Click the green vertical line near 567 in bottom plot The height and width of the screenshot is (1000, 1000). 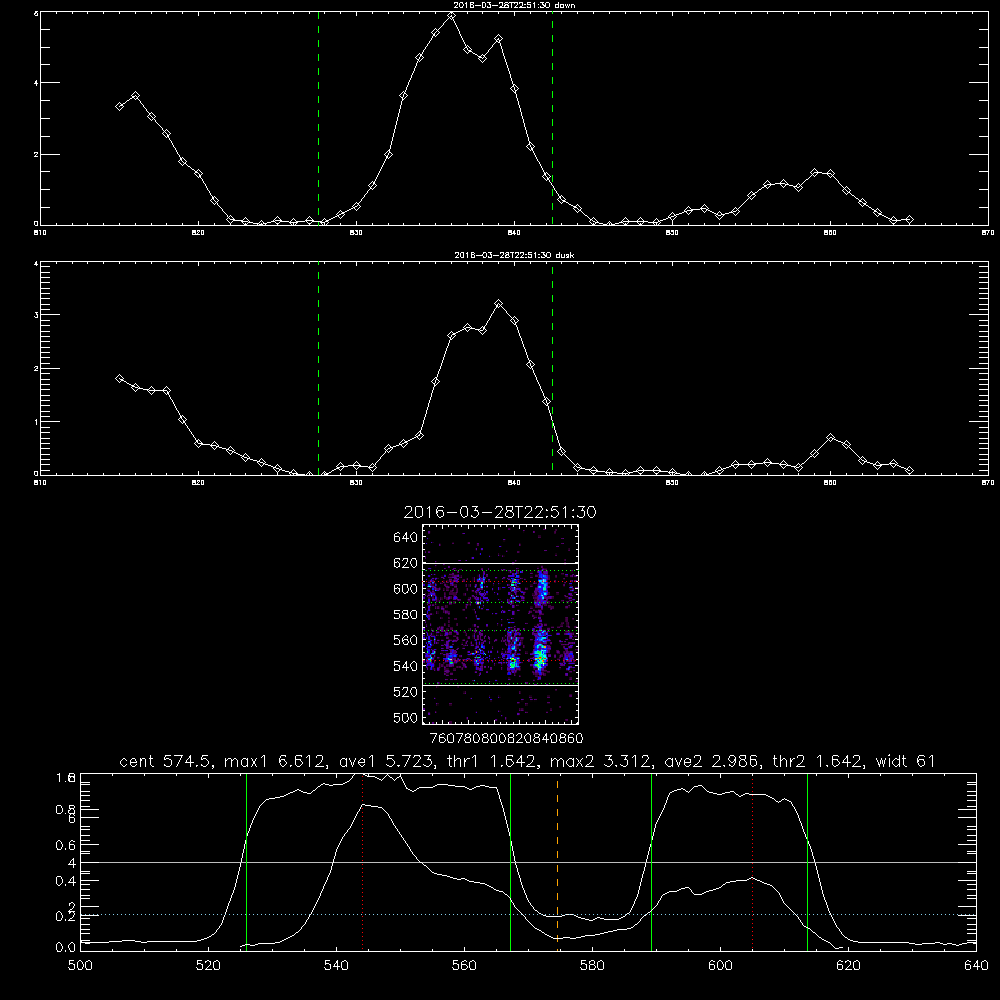[x=510, y=861]
